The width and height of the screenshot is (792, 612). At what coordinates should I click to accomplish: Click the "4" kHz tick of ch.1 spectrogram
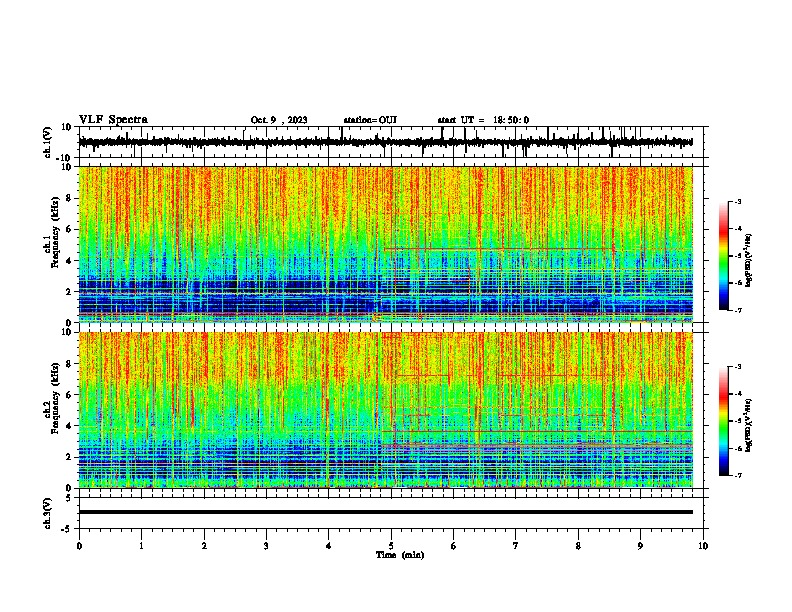point(70,261)
